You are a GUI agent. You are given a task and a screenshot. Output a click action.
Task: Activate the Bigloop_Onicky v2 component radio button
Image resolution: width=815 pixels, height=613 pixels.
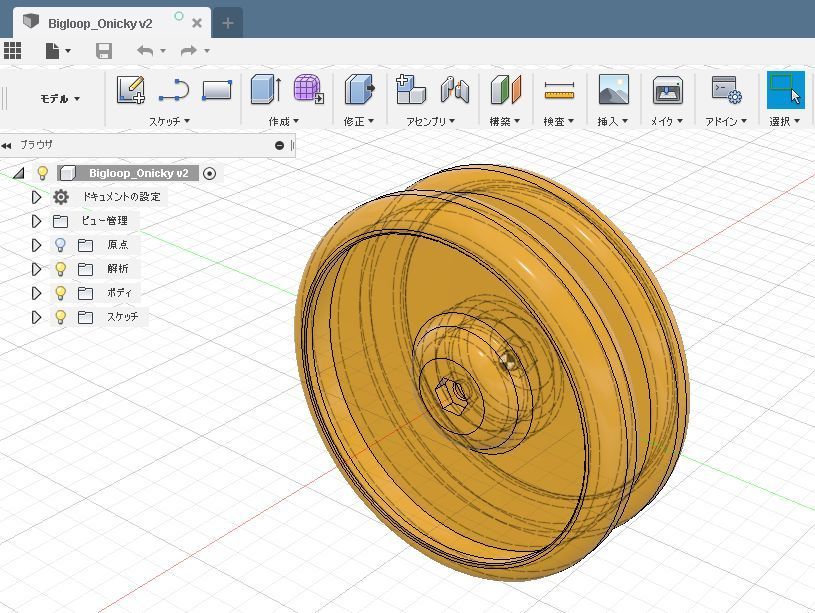pos(209,173)
